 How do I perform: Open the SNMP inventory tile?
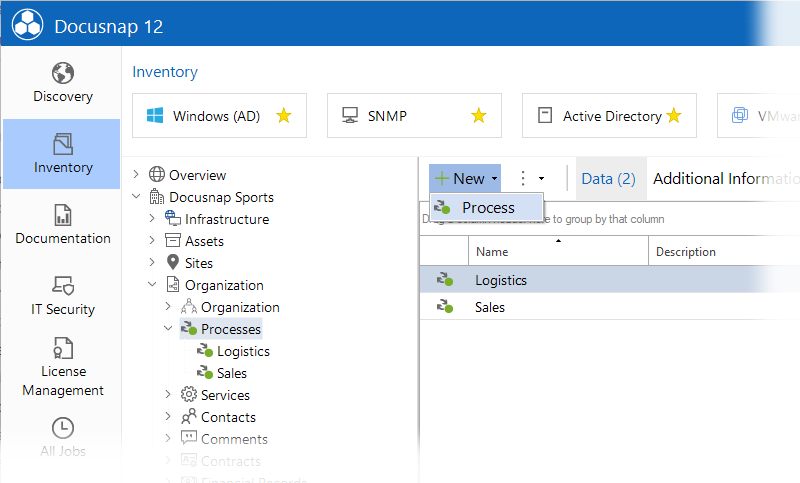pos(414,115)
